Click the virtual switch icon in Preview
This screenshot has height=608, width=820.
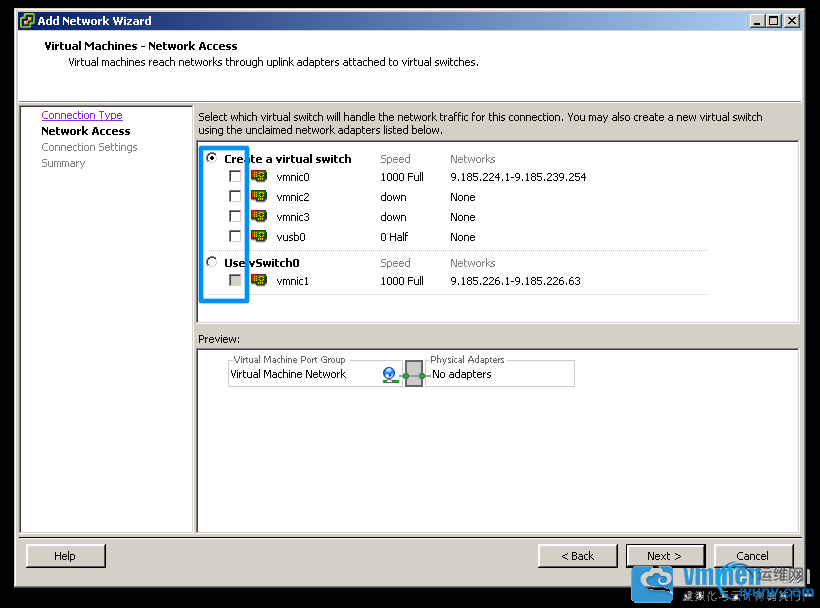click(x=414, y=374)
